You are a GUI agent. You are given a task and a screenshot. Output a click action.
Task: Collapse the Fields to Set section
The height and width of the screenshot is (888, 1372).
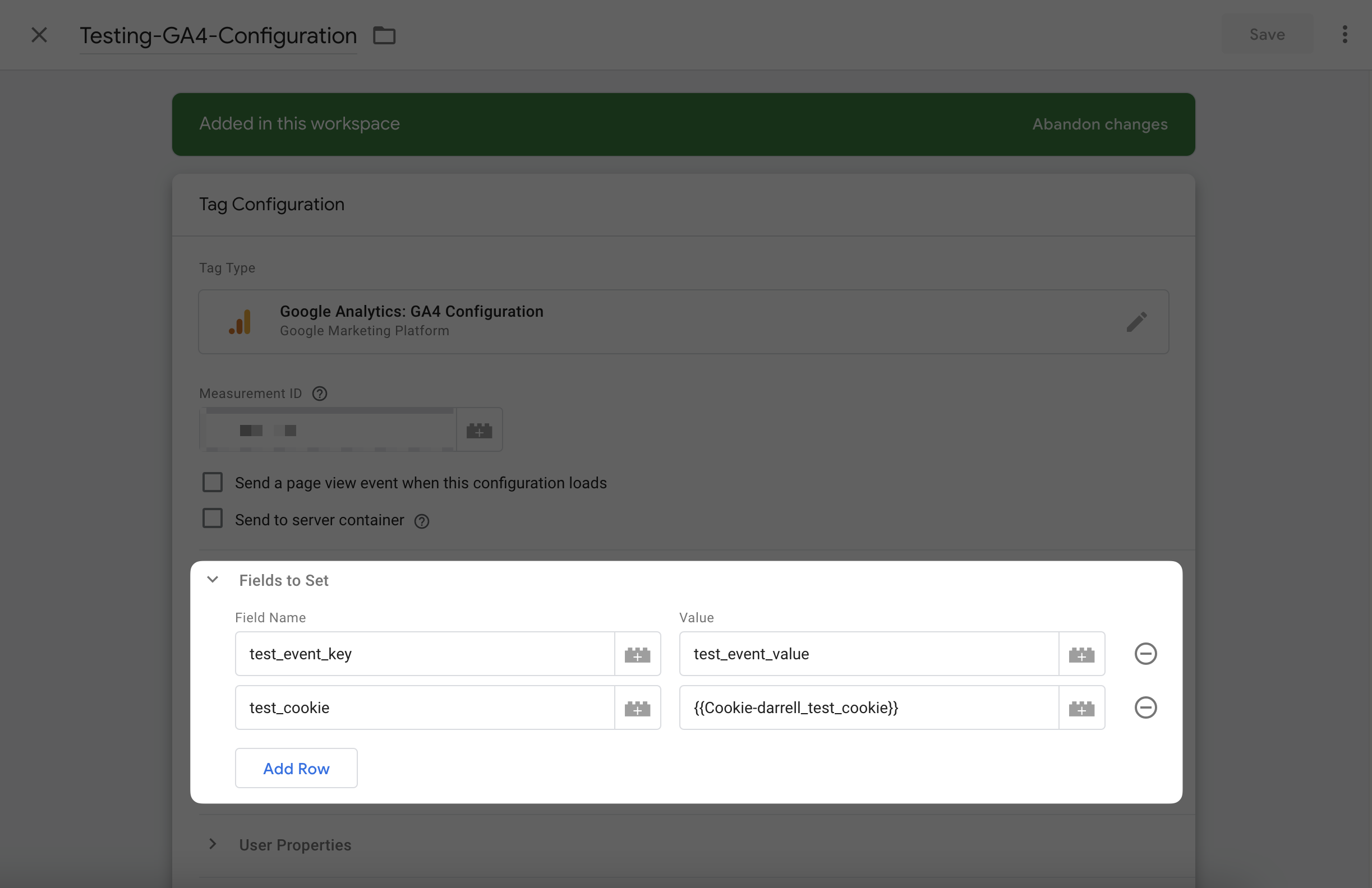(213, 580)
